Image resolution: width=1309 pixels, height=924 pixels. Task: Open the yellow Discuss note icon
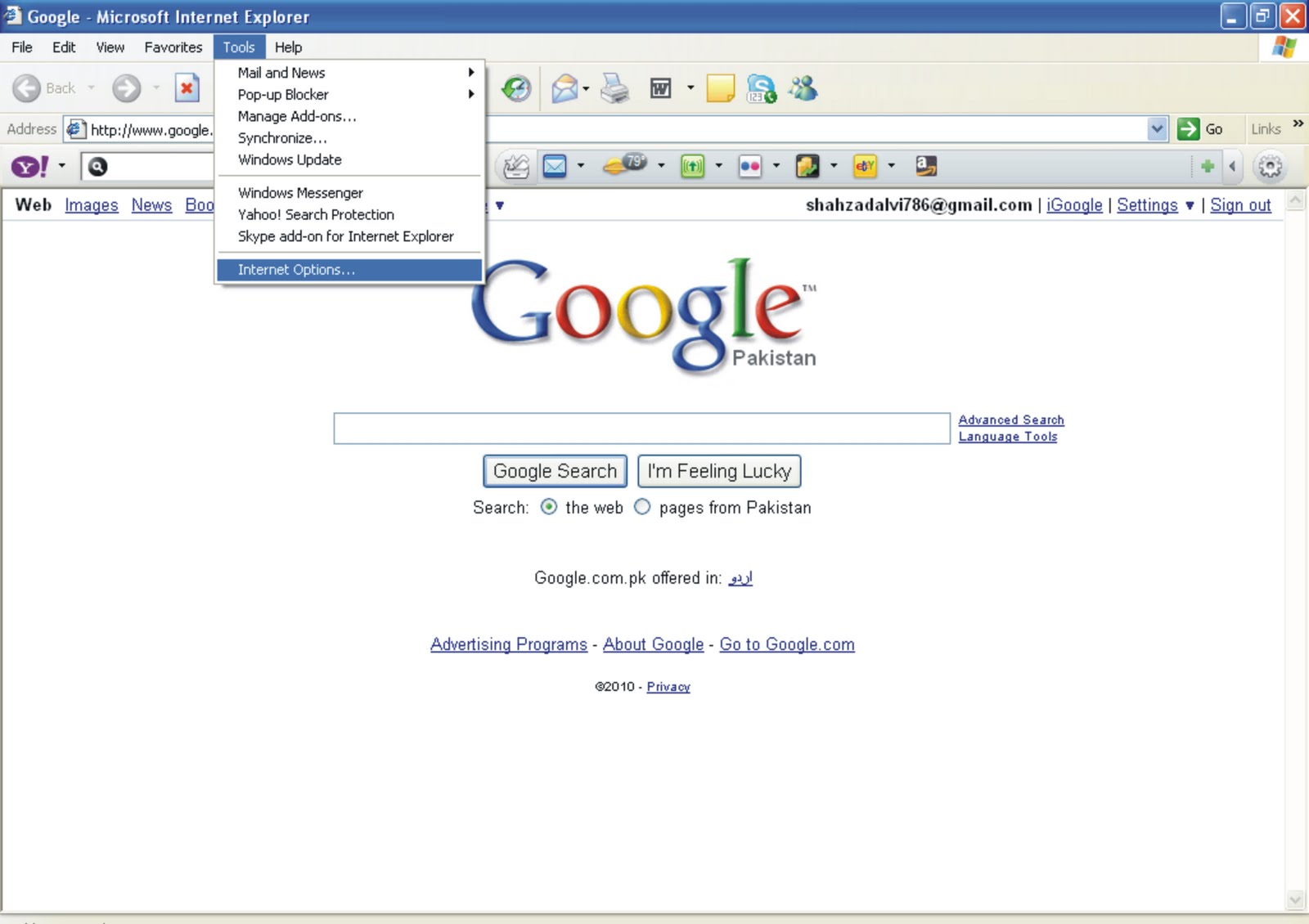pos(720,87)
